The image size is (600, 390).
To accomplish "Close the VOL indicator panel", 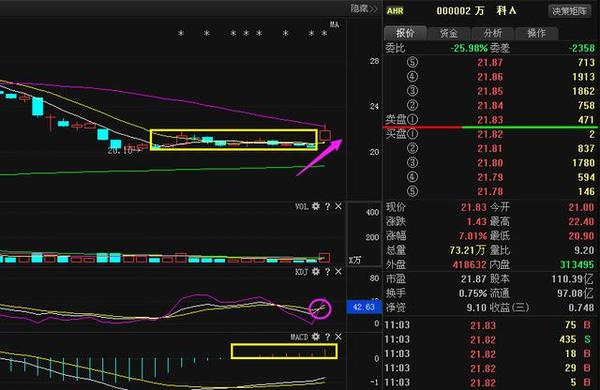I will [x=338, y=206].
